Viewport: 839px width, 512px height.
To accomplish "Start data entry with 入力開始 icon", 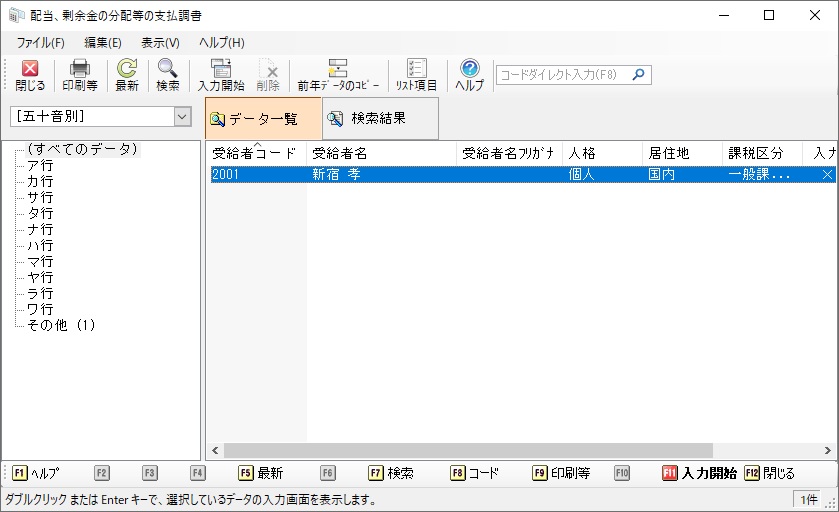I will pos(221,75).
